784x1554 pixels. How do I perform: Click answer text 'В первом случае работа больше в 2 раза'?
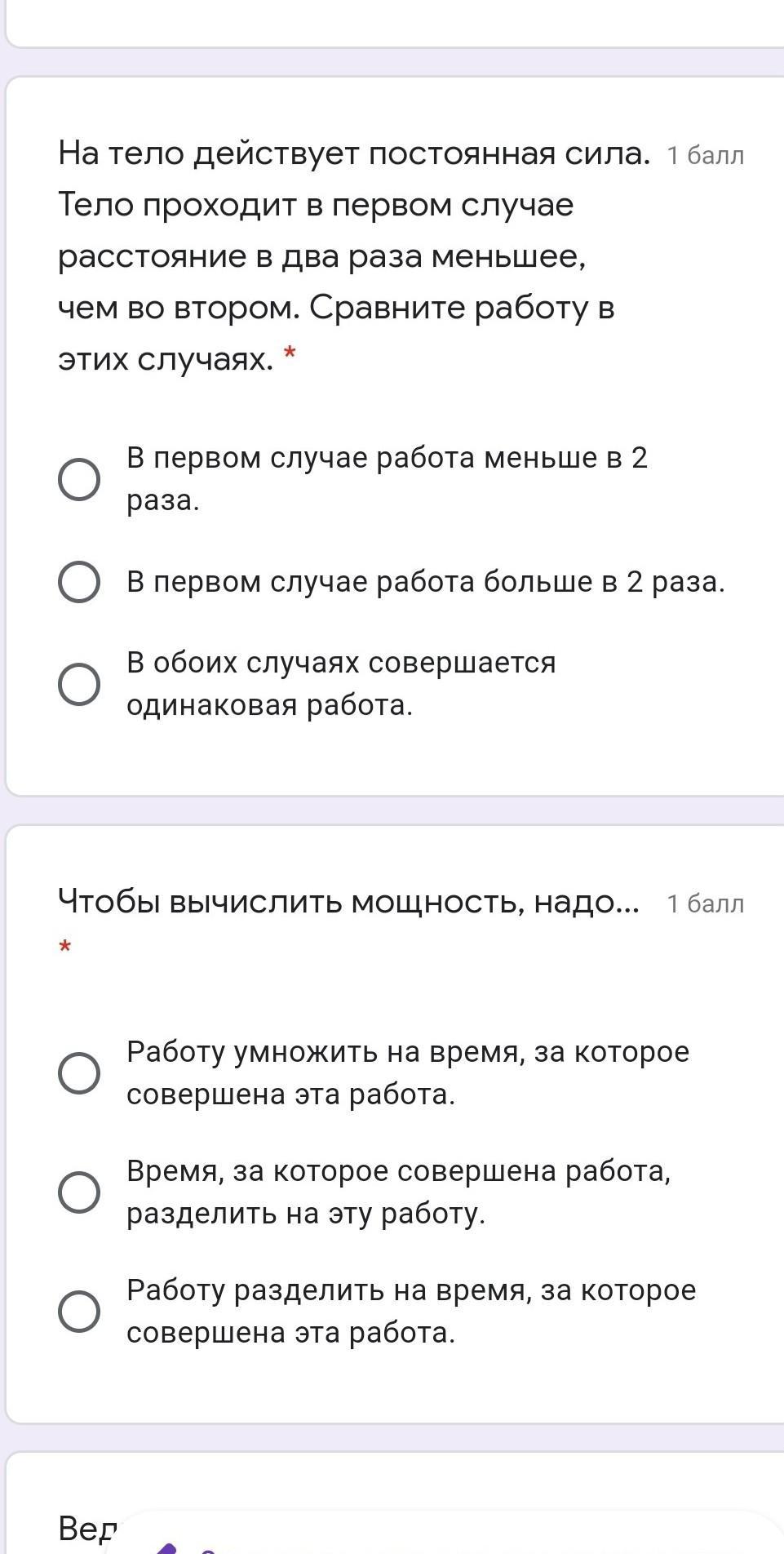tap(425, 582)
